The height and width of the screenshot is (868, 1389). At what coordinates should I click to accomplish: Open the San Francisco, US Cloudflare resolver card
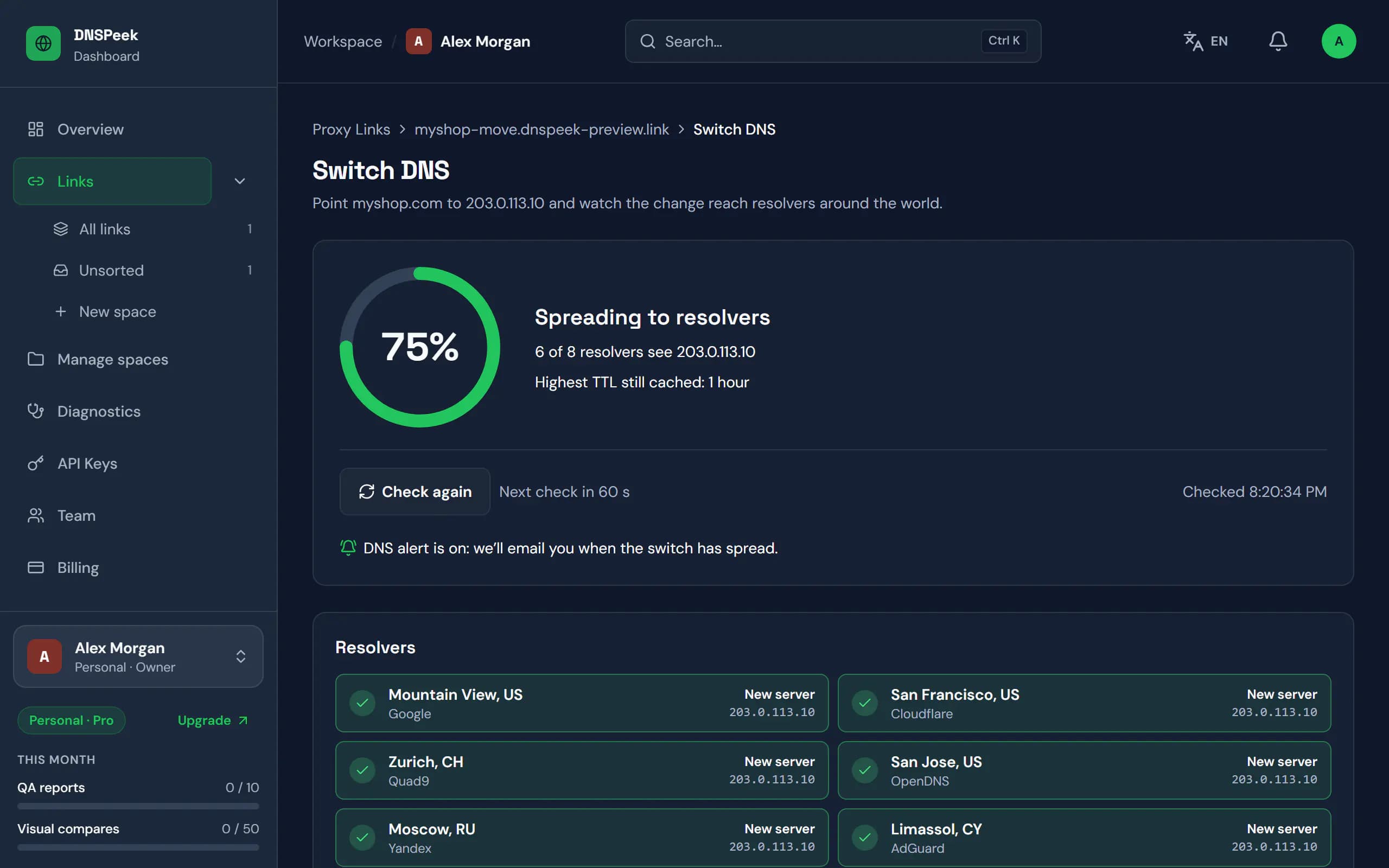1084,703
